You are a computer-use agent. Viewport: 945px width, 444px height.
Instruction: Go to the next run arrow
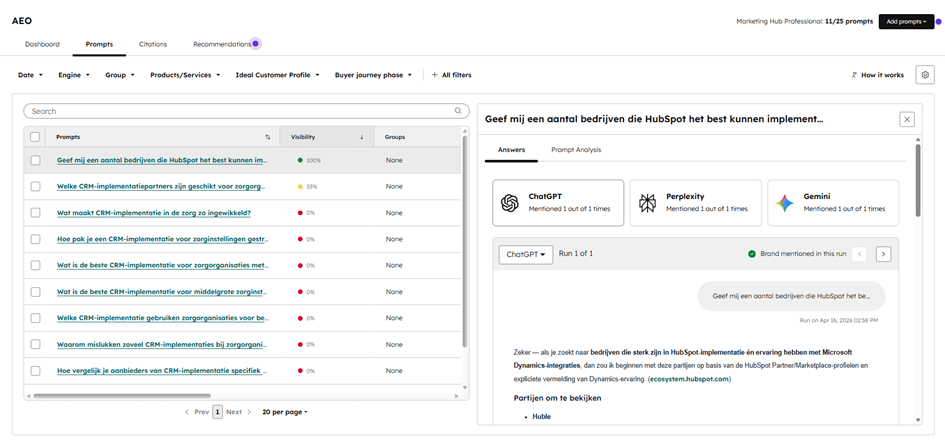coord(884,254)
